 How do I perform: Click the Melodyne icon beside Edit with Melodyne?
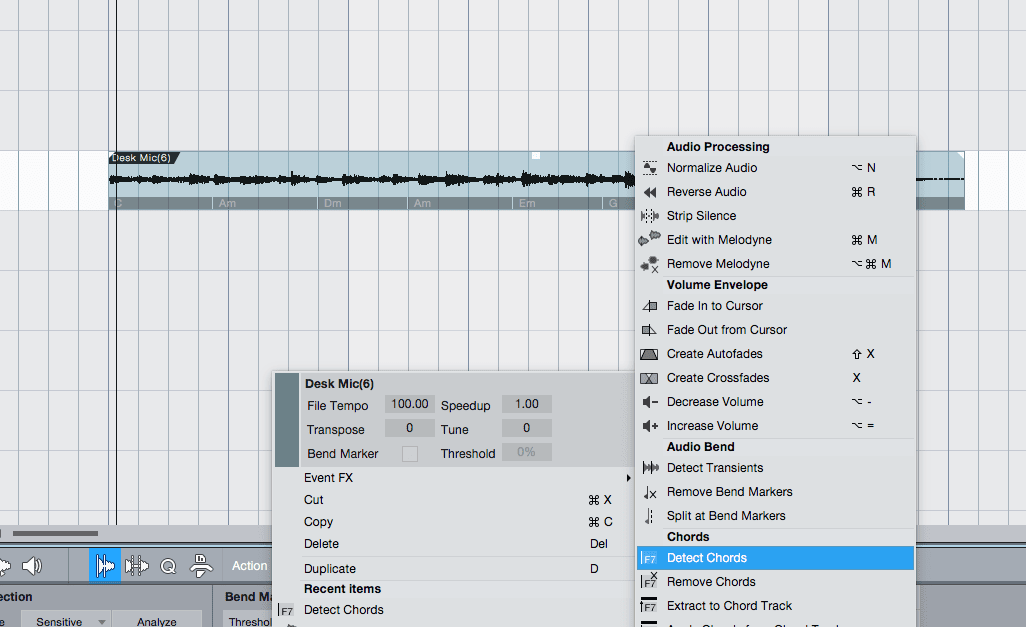(x=650, y=239)
